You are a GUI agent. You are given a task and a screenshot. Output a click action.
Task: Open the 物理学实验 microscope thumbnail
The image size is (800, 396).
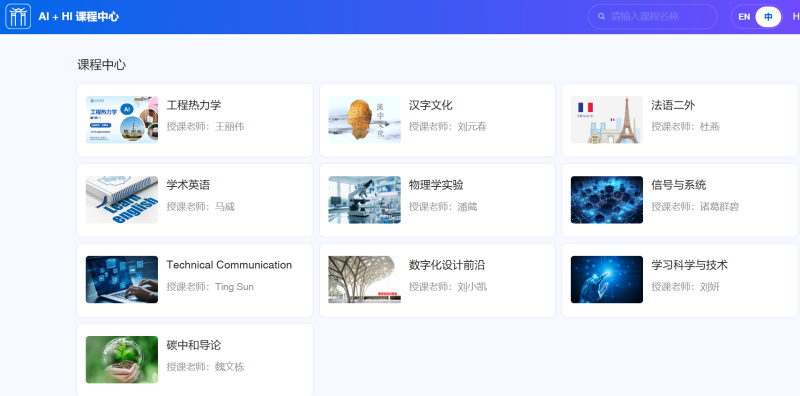tap(364, 200)
